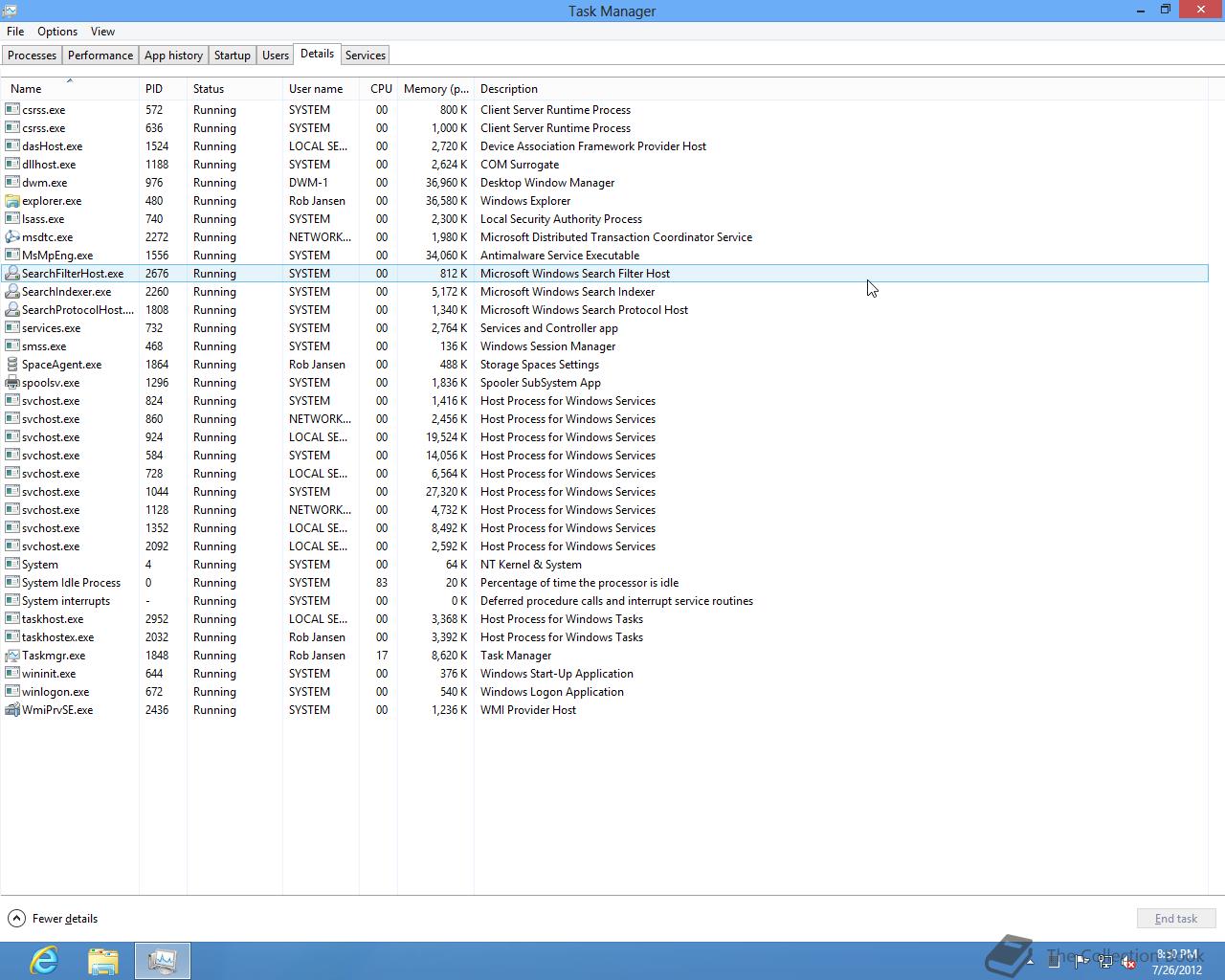The width and height of the screenshot is (1225, 980).
Task: Click the muted volume tray icon
Action: pyautogui.click(x=1126, y=962)
